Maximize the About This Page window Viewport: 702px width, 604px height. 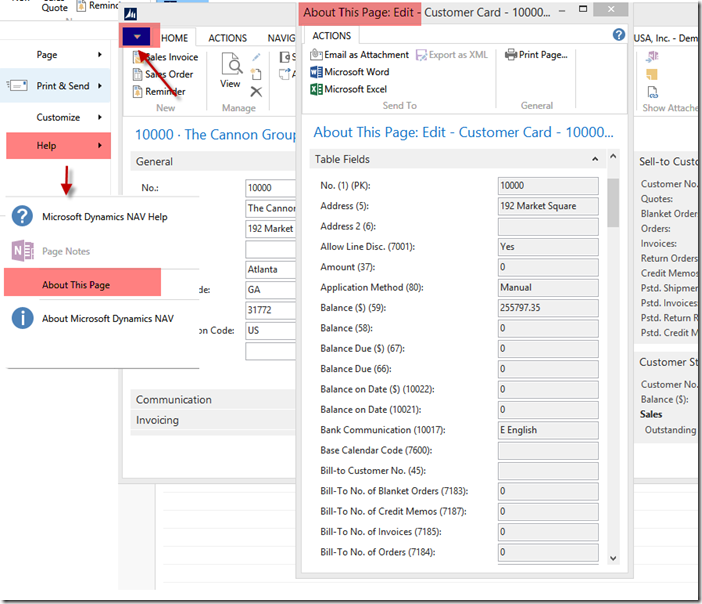(x=583, y=9)
